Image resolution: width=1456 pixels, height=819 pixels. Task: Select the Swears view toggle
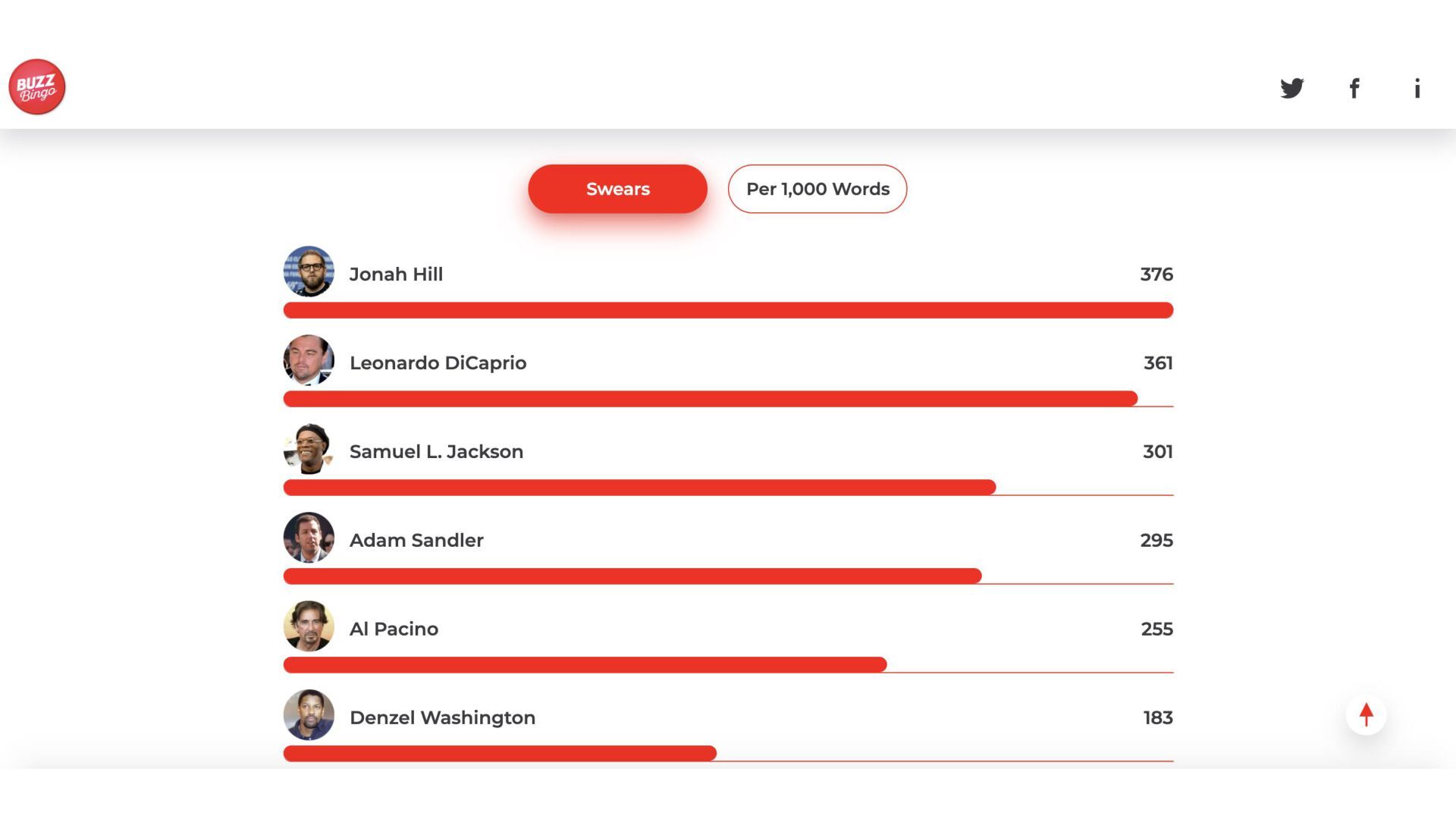tap(617, 189)
